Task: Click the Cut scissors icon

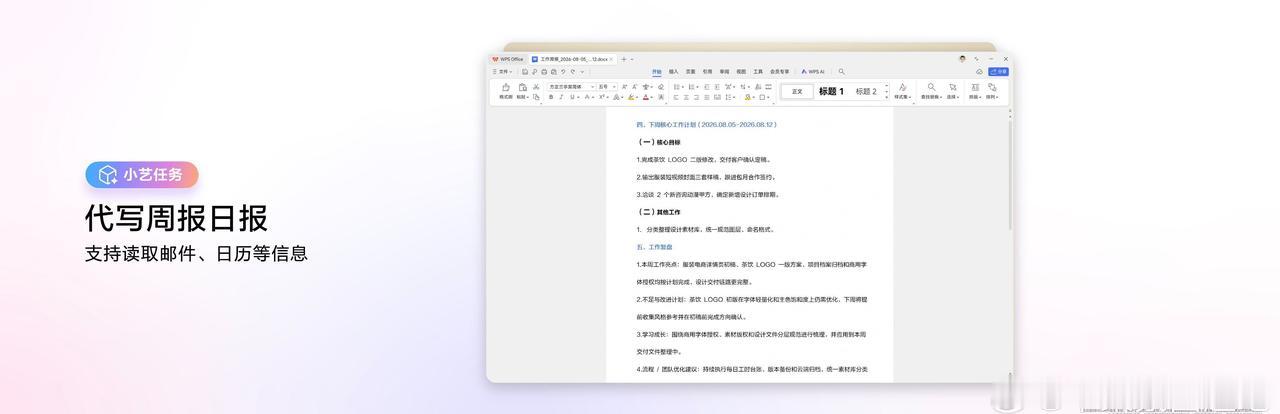Action: 536,87
